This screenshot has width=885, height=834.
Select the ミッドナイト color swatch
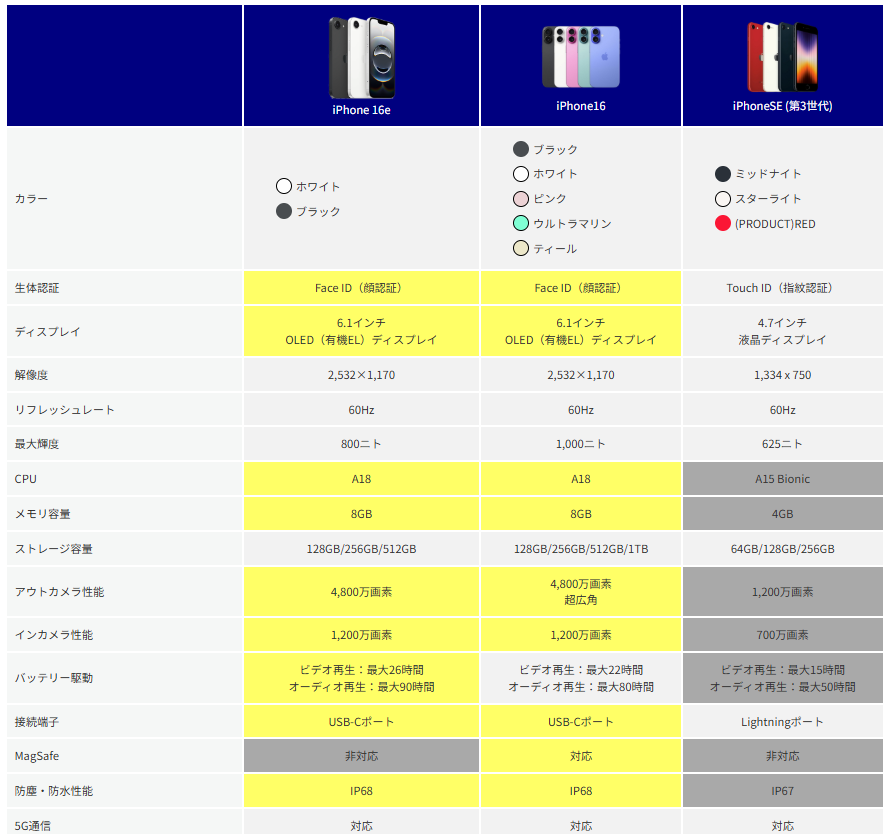point(723,174)
